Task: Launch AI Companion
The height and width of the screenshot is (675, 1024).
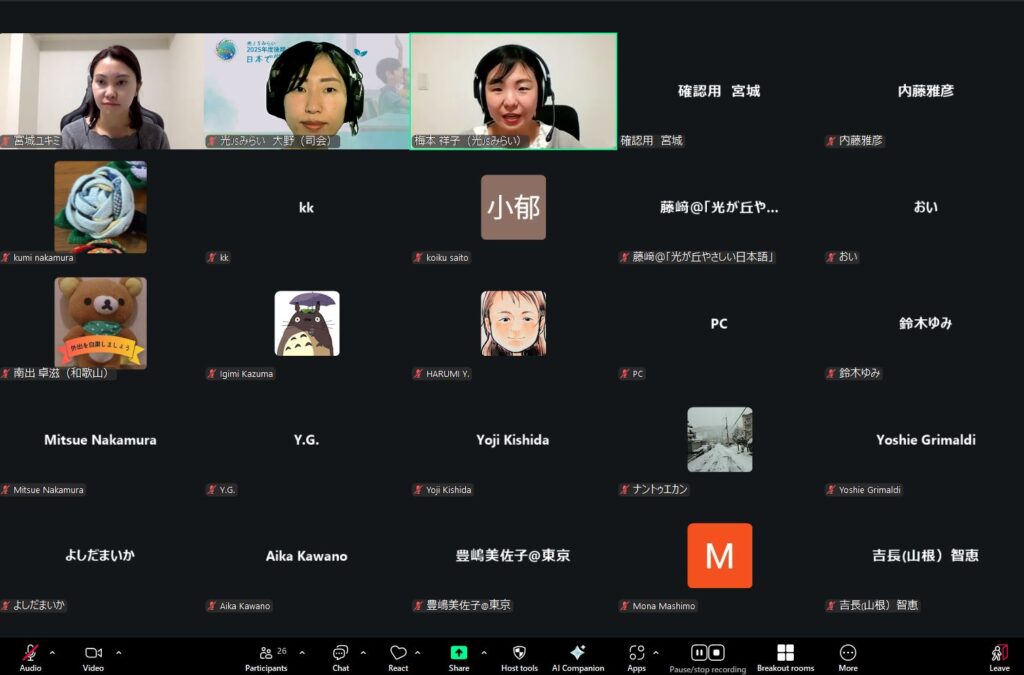Action: click(x=577, y=653)
